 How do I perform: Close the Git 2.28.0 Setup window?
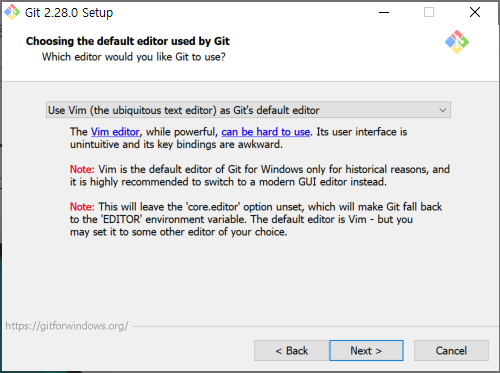pyautogui.click(x=475, y=12)
